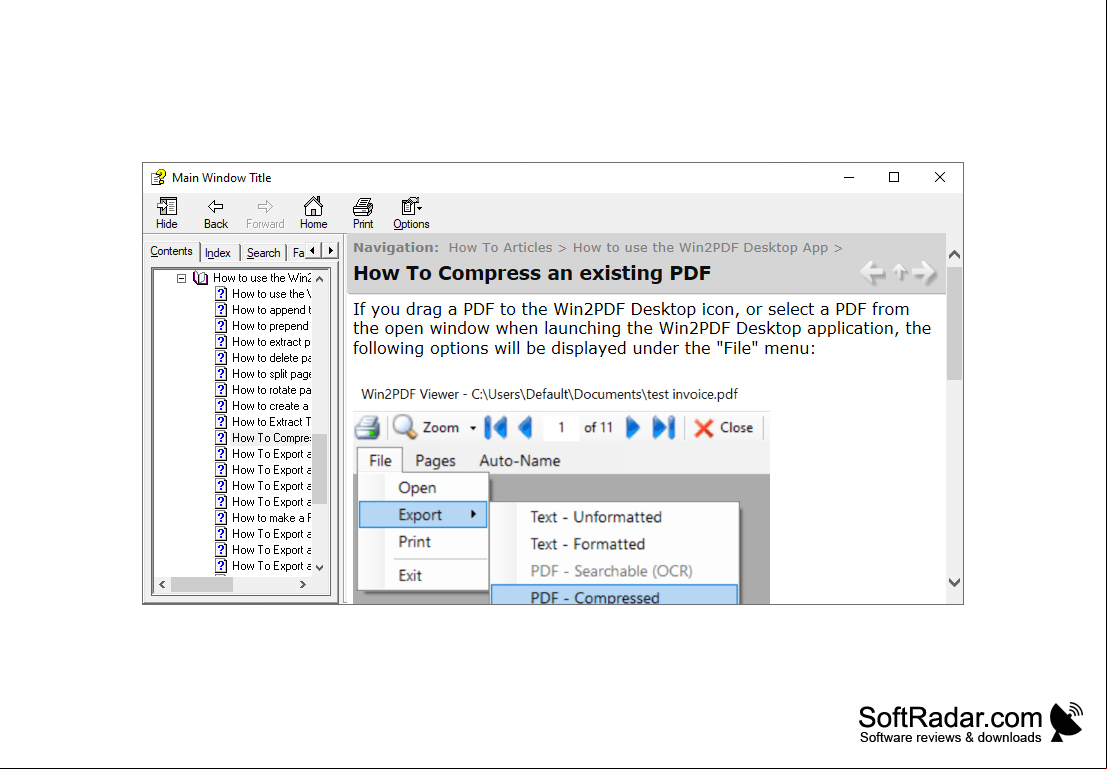Click the printer icon in the Win2PDF Viewer toolbar
The image size is (1107, 769).
coord(367,427)
